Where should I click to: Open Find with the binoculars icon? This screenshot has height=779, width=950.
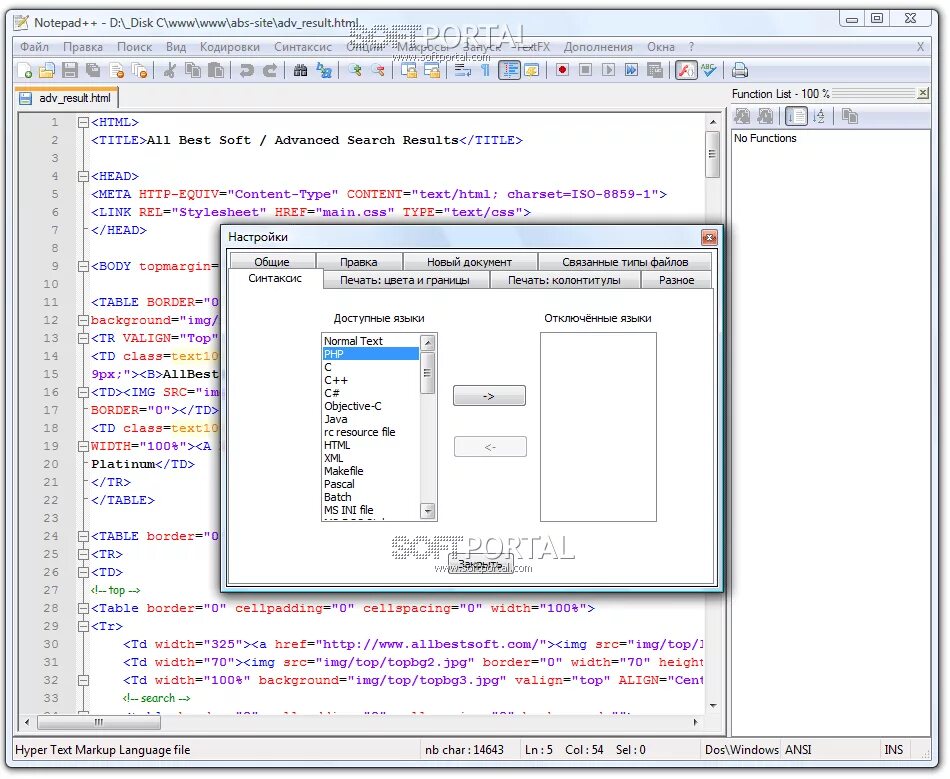[x=300, y=70]
